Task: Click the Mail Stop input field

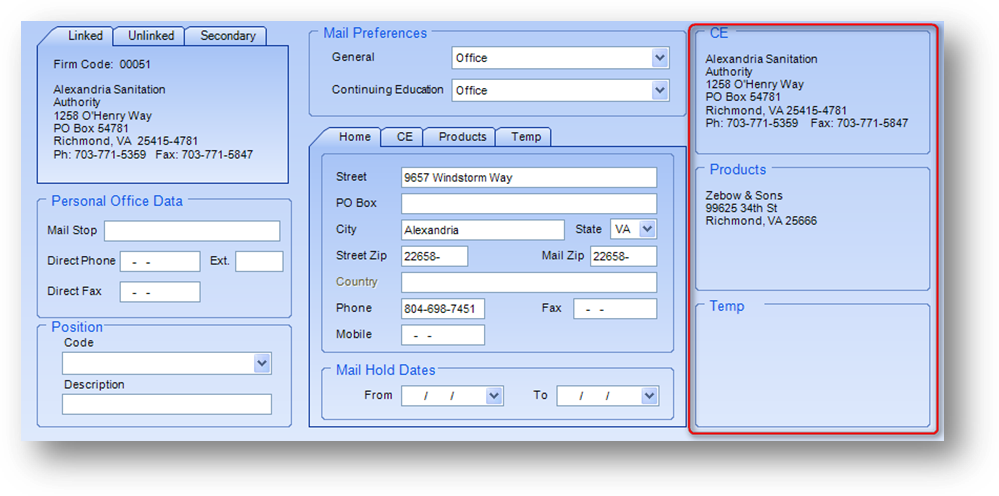Action: [x=192, y=231]
